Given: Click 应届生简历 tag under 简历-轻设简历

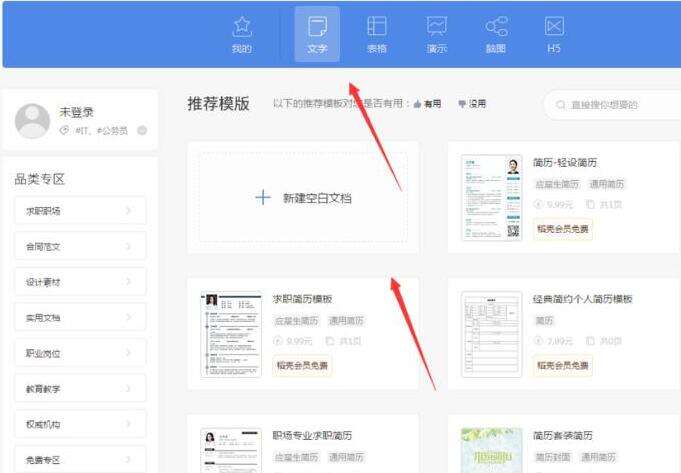Looking at the screenshot, I should coord(557,184).
